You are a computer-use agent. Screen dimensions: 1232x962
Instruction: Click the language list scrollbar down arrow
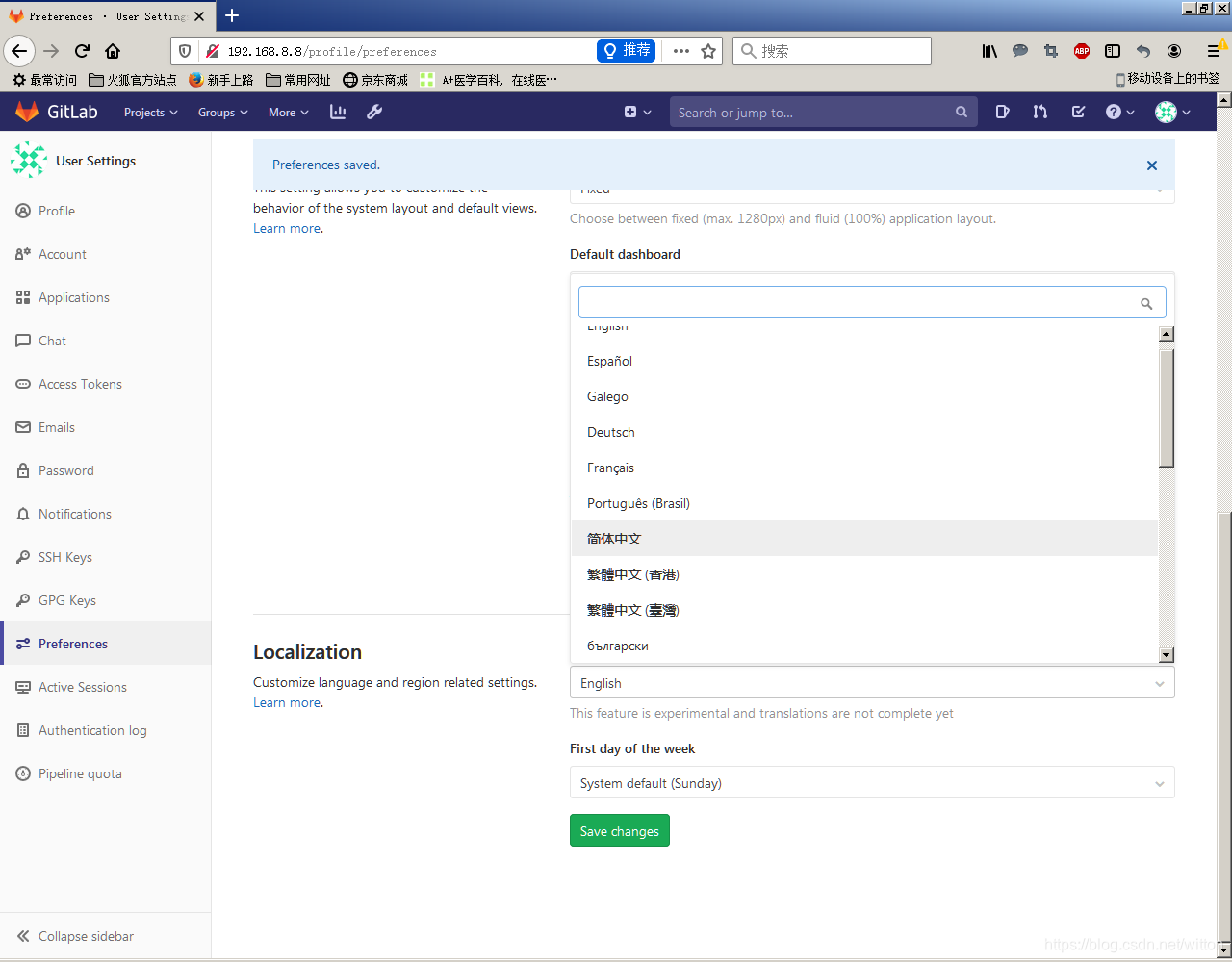point(1167,655)
